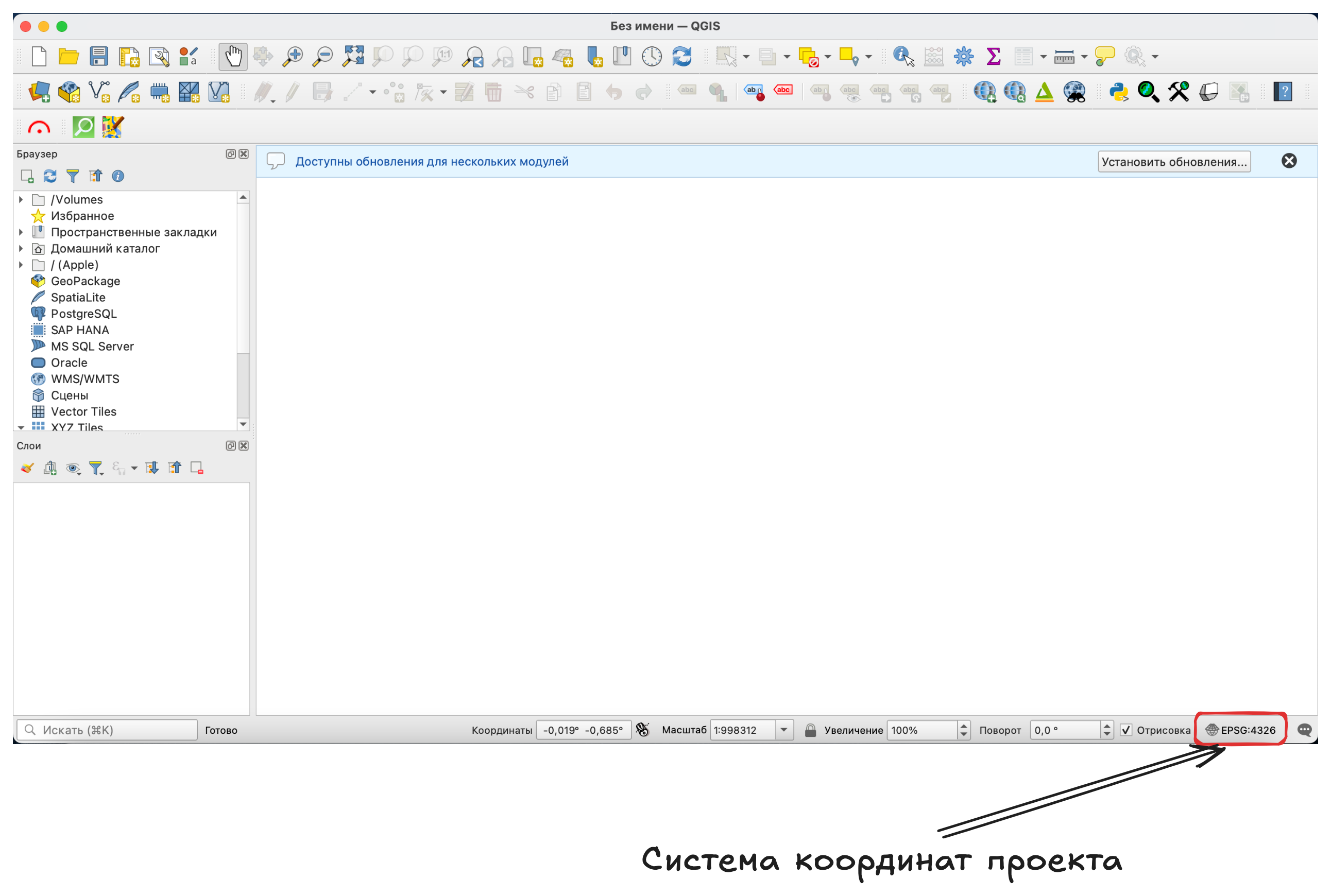Toggle the Отрисовка render checkbox
Image resolution: width=1331 pixels, height=896 pixels.
pos(1126,730)
